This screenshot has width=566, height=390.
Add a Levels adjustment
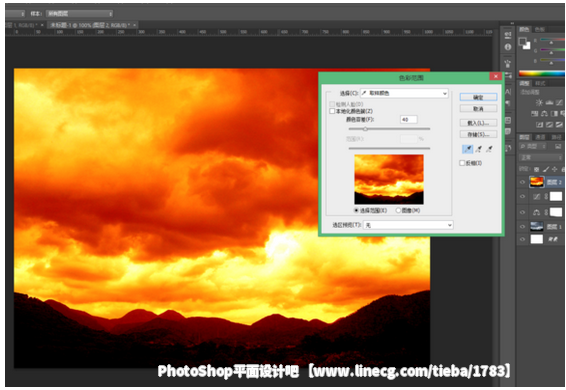[549, 103]
